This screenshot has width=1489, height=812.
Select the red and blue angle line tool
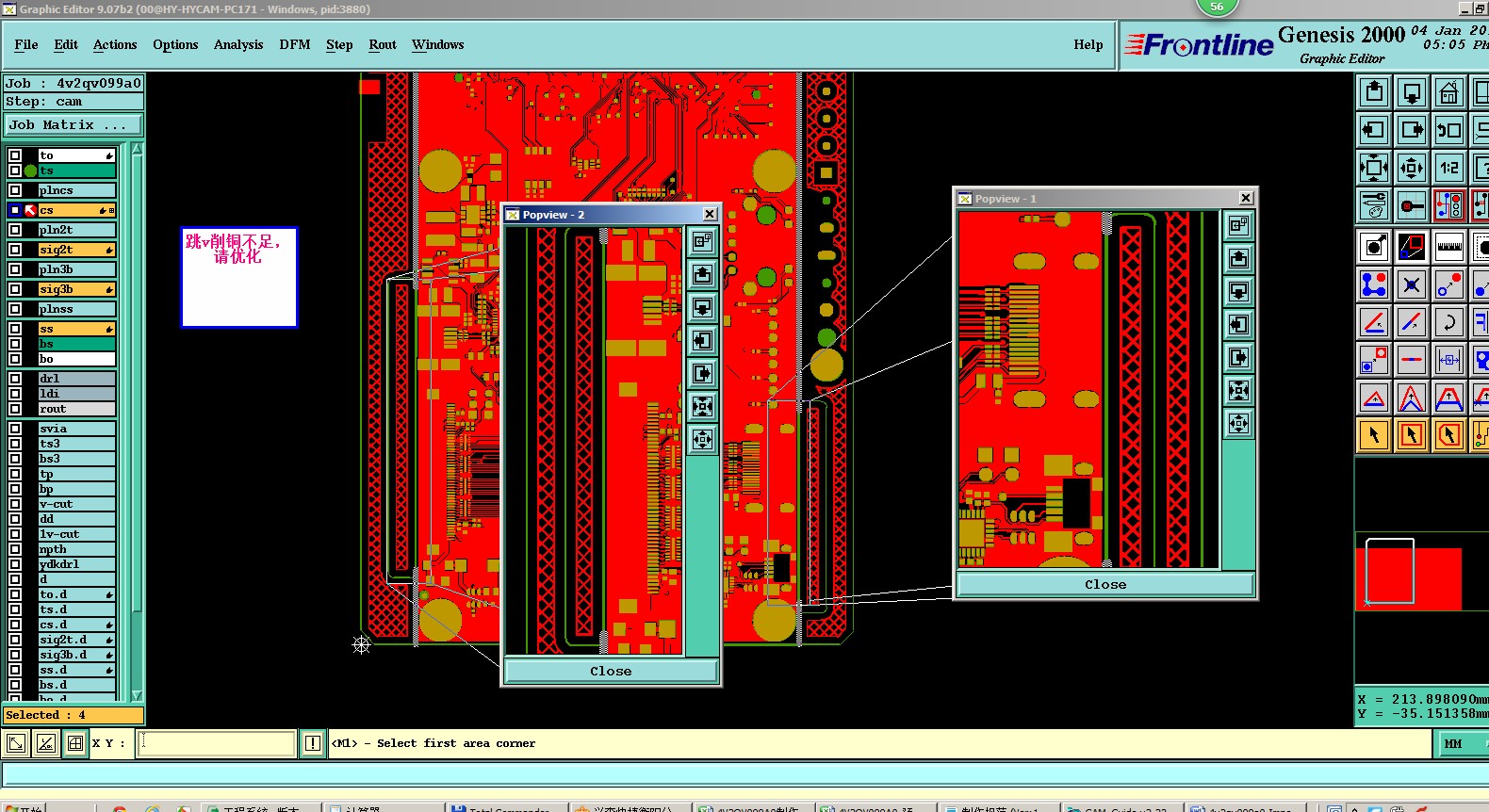[1374, 322]
